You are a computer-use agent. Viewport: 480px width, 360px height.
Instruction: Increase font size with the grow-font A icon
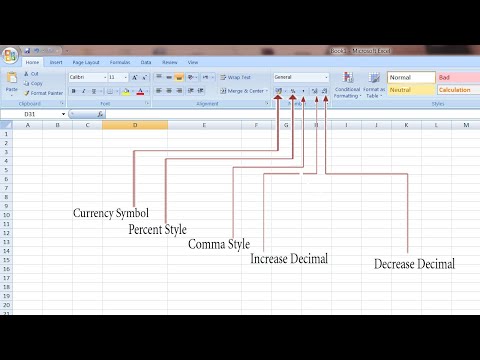pos(134,77)
